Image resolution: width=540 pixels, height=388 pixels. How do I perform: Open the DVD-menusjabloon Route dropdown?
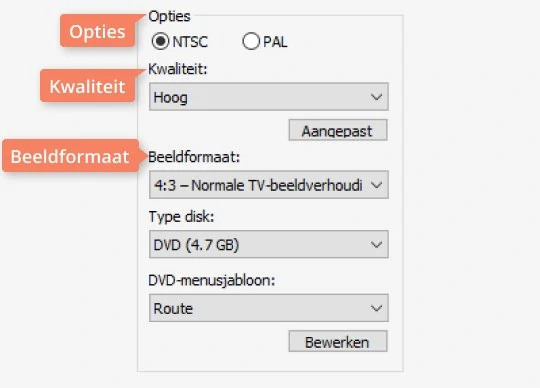click(x=269, y=308)
